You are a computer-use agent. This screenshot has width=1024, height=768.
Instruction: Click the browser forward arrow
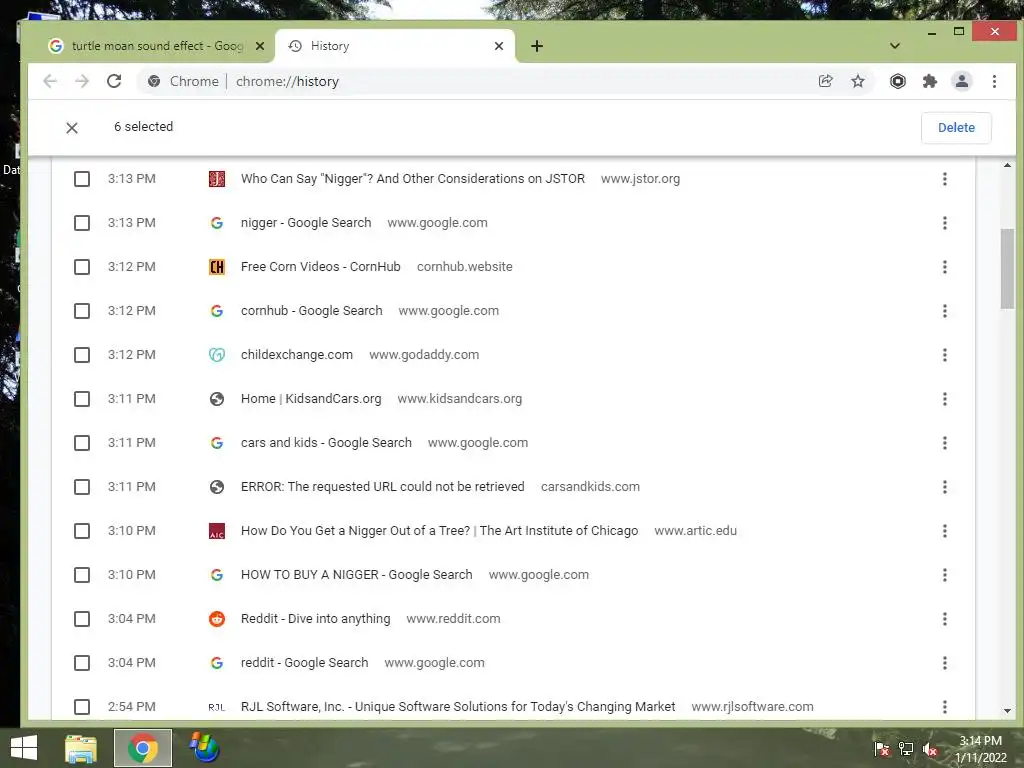point(82,81)
